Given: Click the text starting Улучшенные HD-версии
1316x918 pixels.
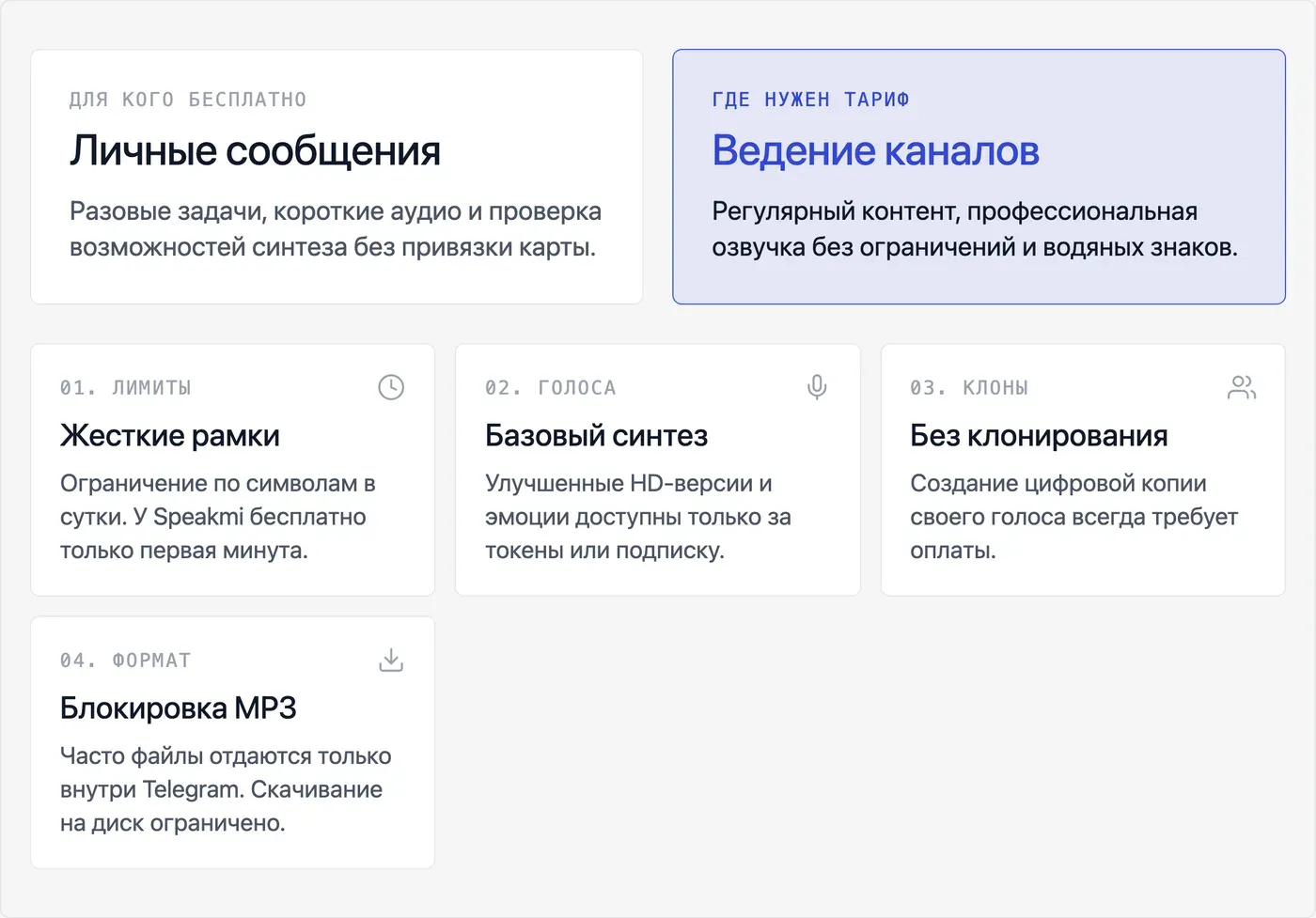Looking at the screenshot, I should [638, 517].
